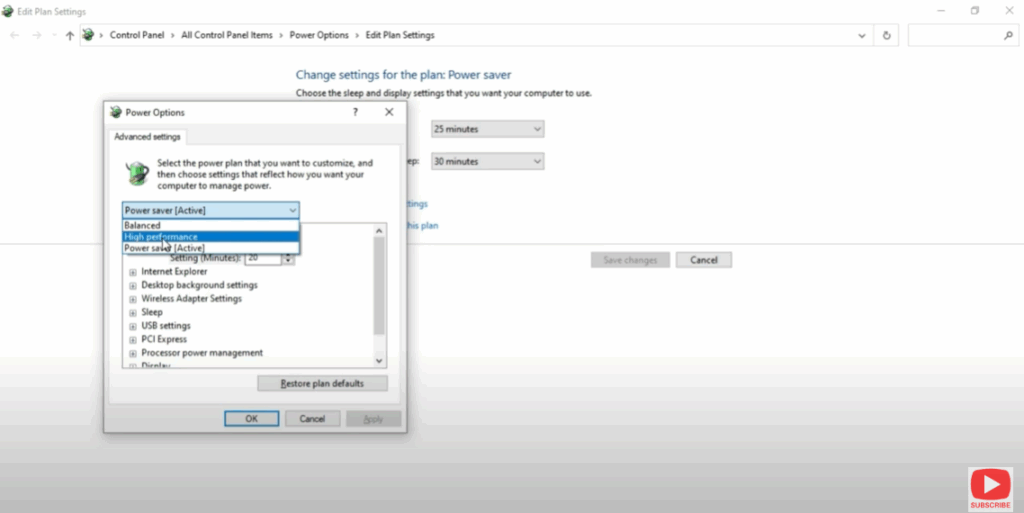Expand the PCI Express plus icon

click(x=133, y=339)
